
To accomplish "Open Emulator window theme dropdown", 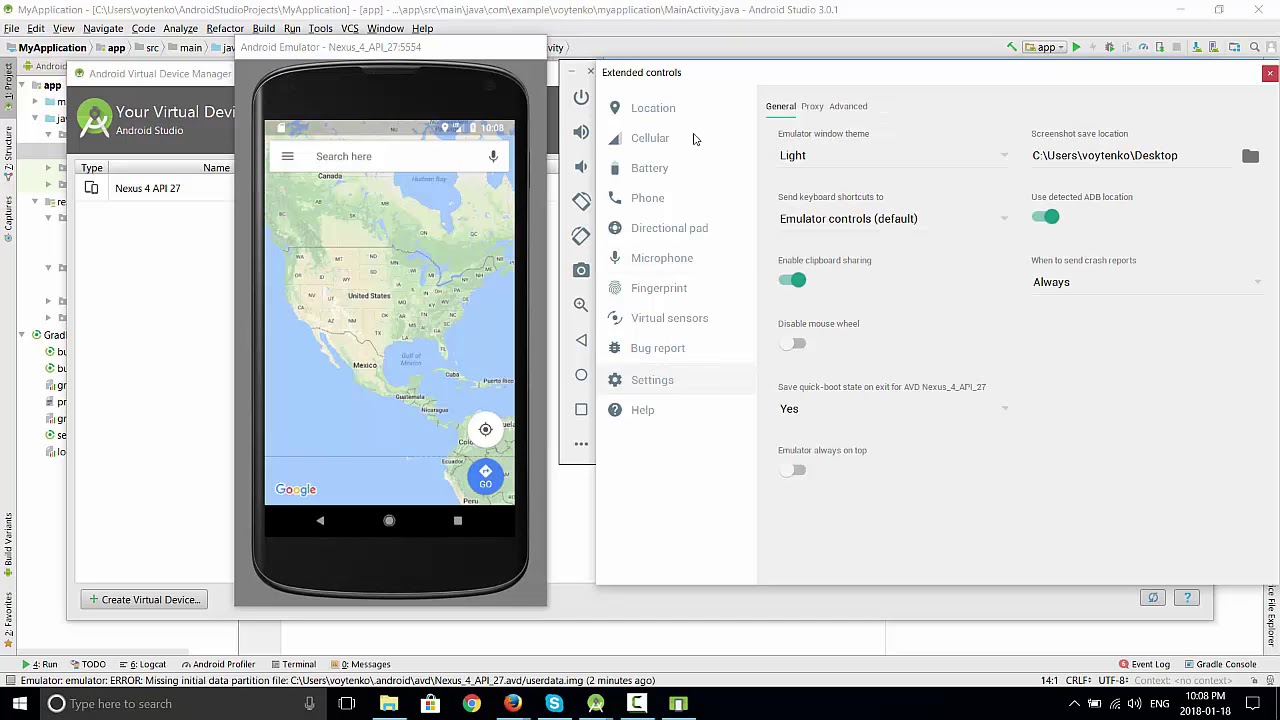I will pyautogui.click(x=894, y=155).
